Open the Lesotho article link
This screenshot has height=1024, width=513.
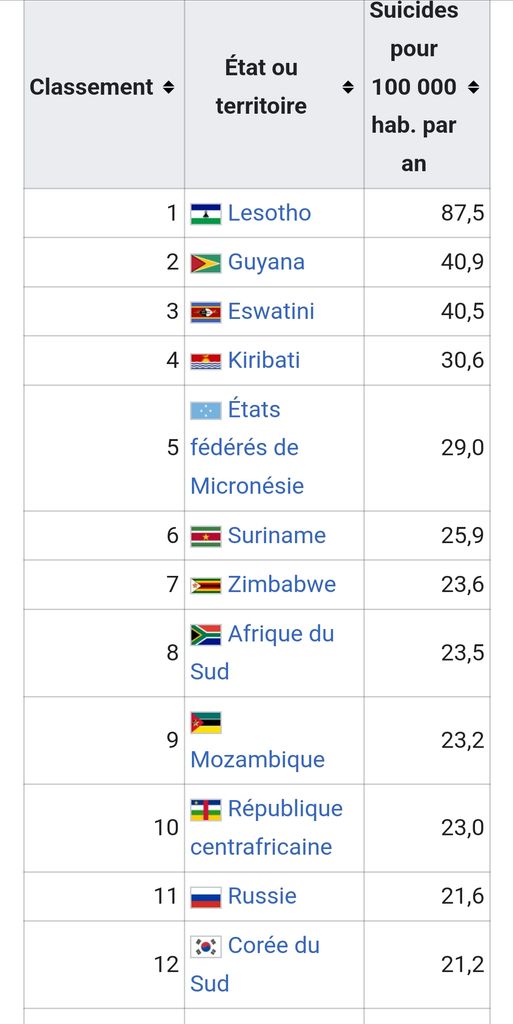coord(269,213)
